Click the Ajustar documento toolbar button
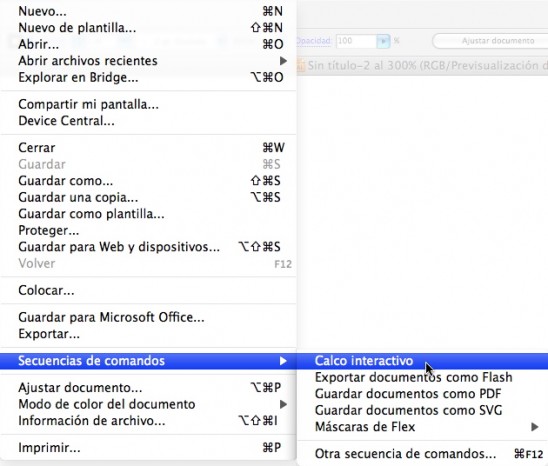 pyautogui.click(x=490, y=41)
